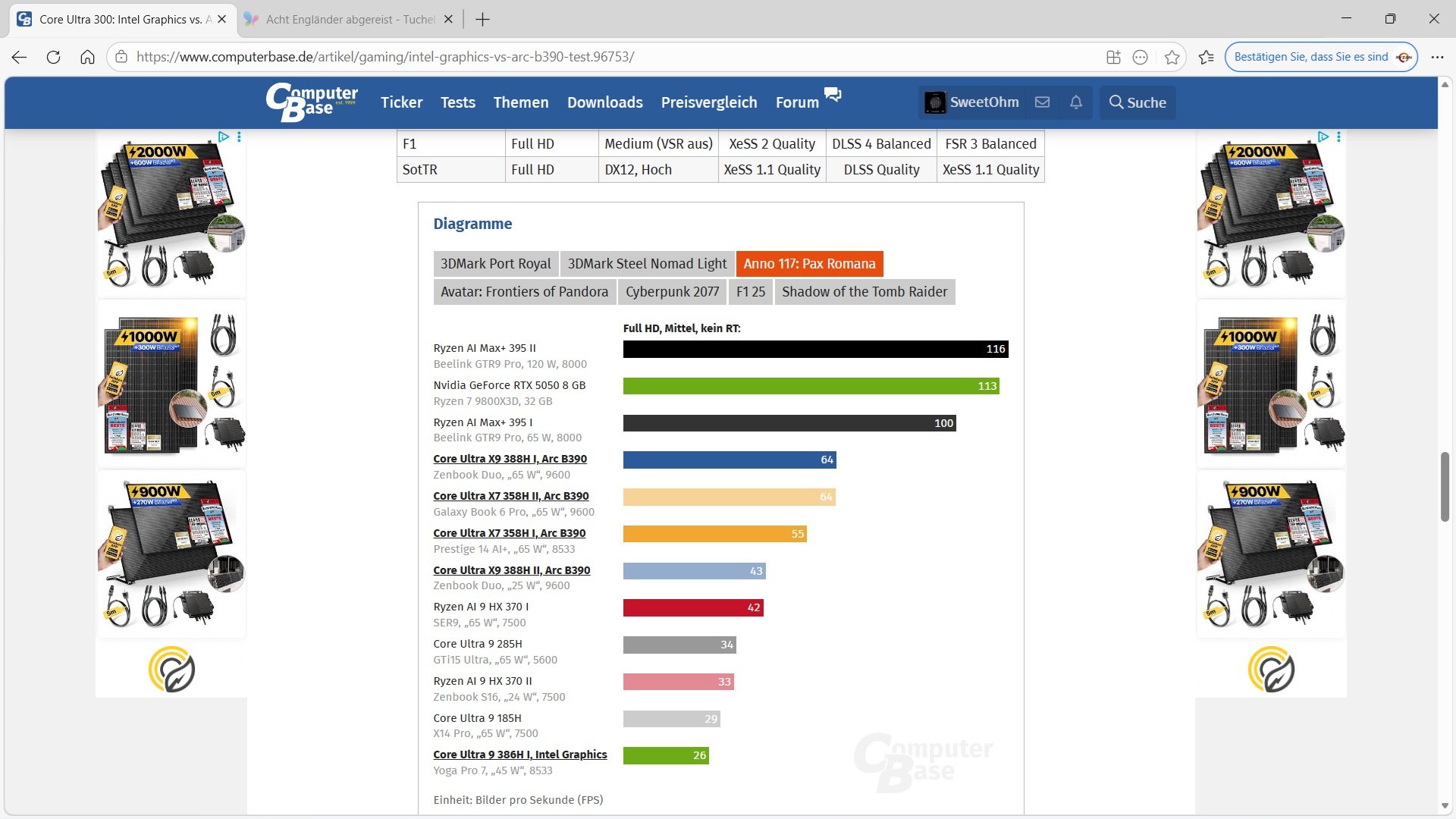Close the Acht Engländer abgereist tab
Viewport: 1456px width, 819px height.
tap(448, 20)
